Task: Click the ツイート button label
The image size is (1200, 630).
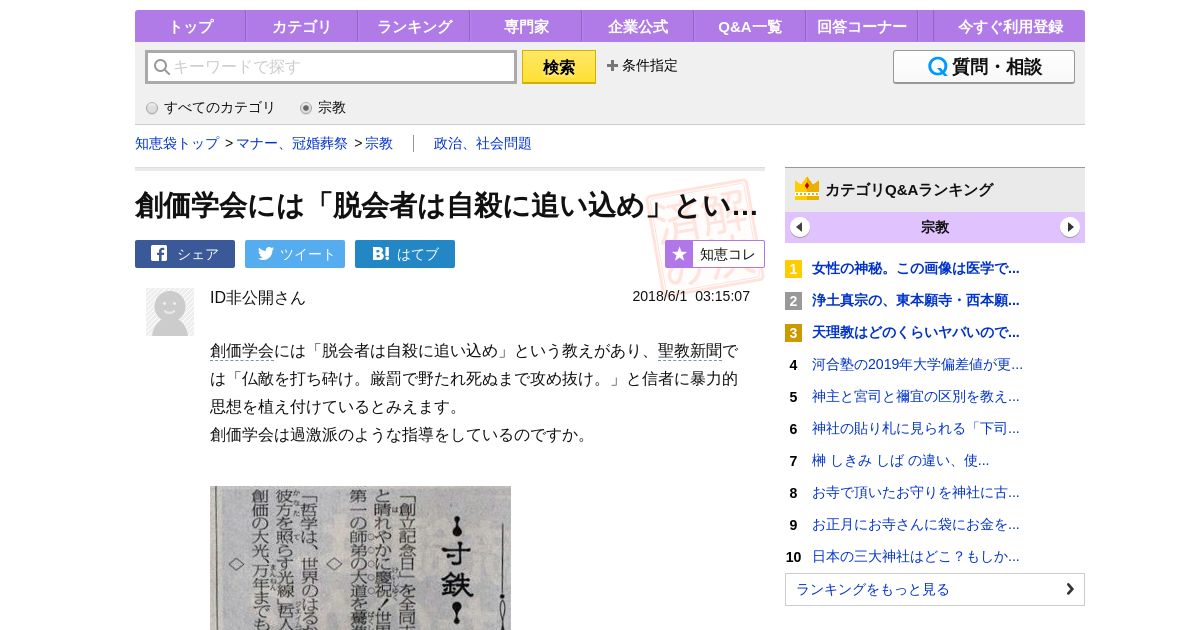Action: 308,254
